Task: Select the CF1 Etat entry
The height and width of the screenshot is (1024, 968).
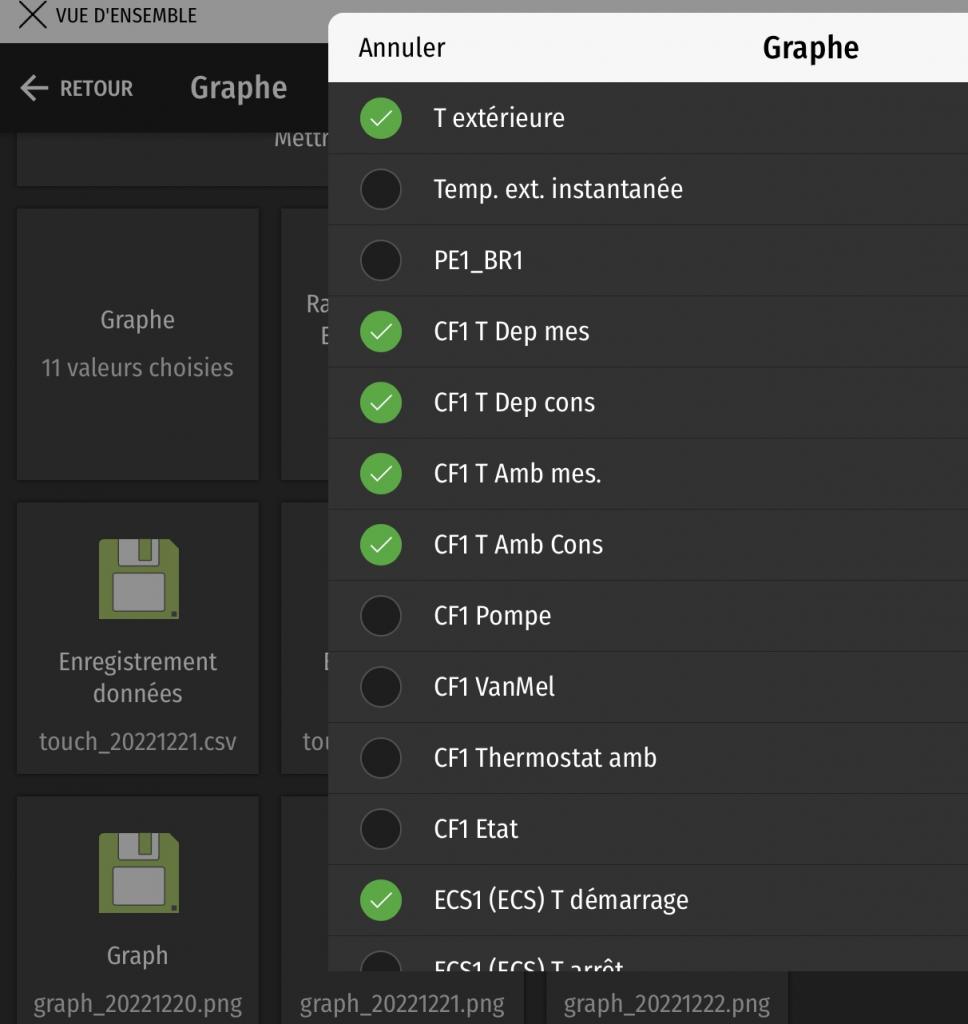Action: pyautogui.click(x=381, y=829)
